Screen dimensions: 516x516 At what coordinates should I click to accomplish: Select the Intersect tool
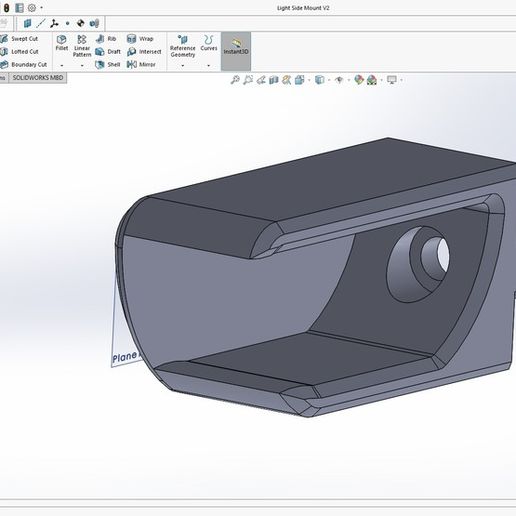[x=144, y=52]
